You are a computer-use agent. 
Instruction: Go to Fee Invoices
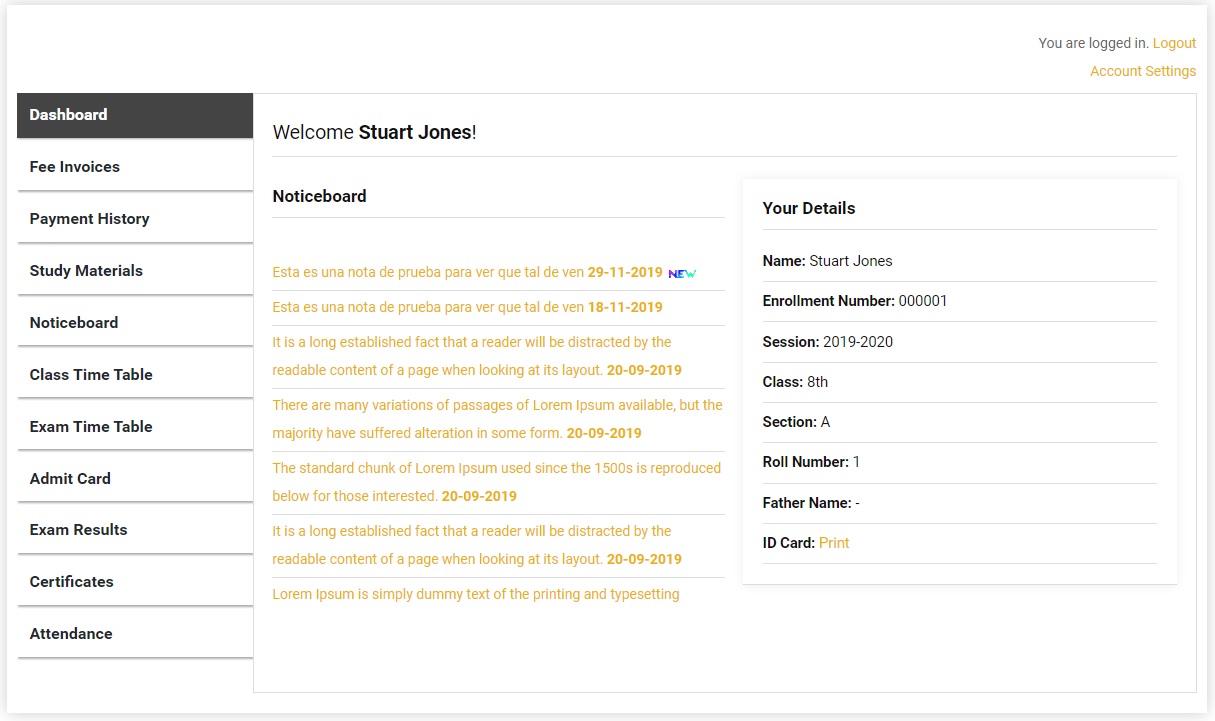click(135, 167)
